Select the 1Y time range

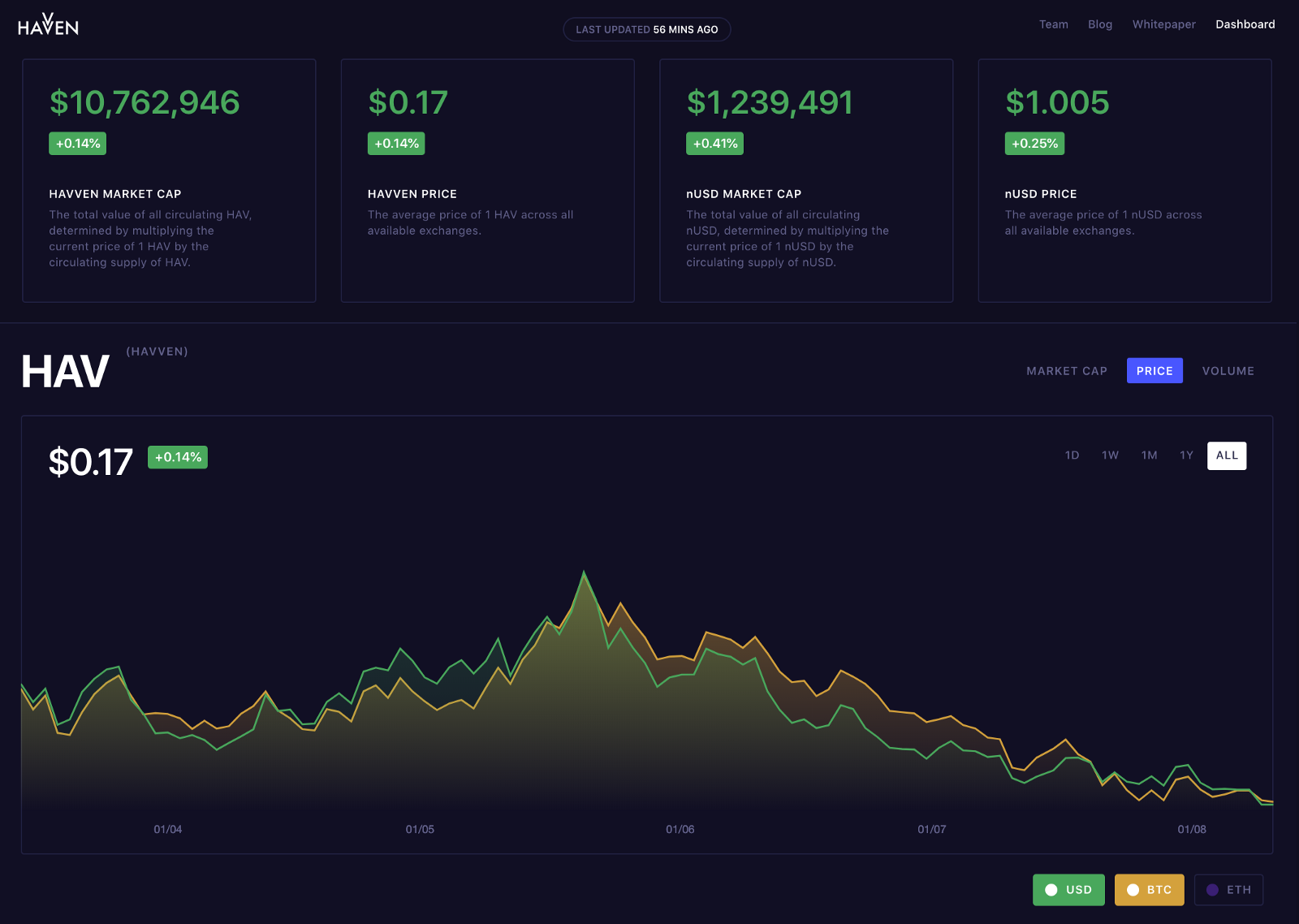[x=1186, y=456]
